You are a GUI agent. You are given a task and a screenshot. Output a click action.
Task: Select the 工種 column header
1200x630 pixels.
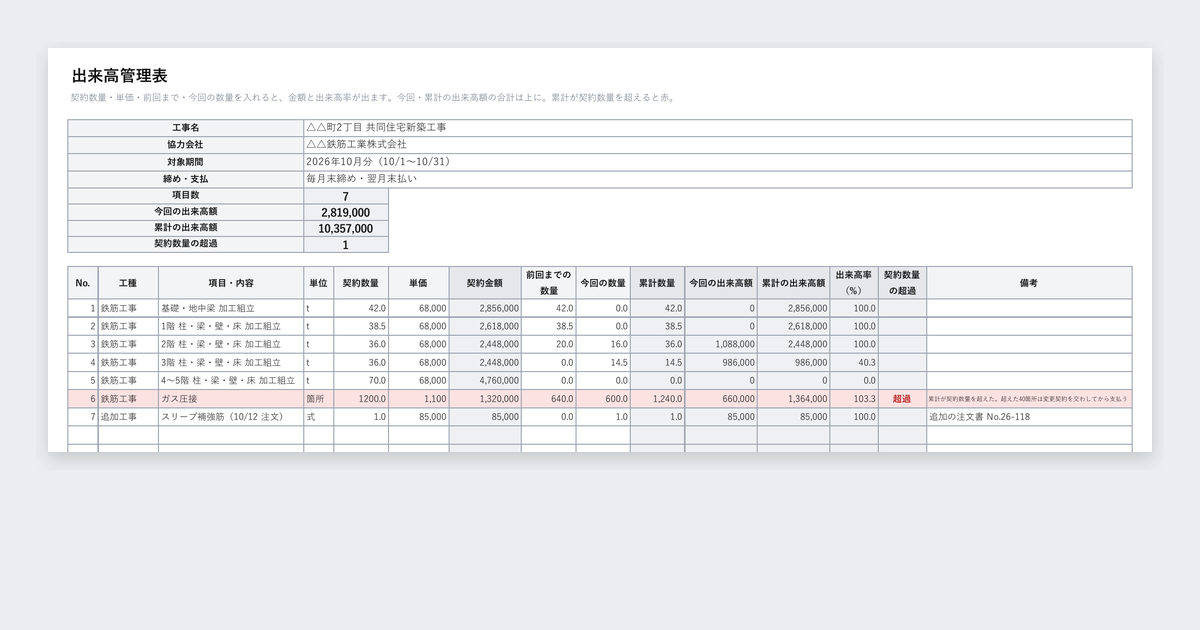click(x=128, y=283)
